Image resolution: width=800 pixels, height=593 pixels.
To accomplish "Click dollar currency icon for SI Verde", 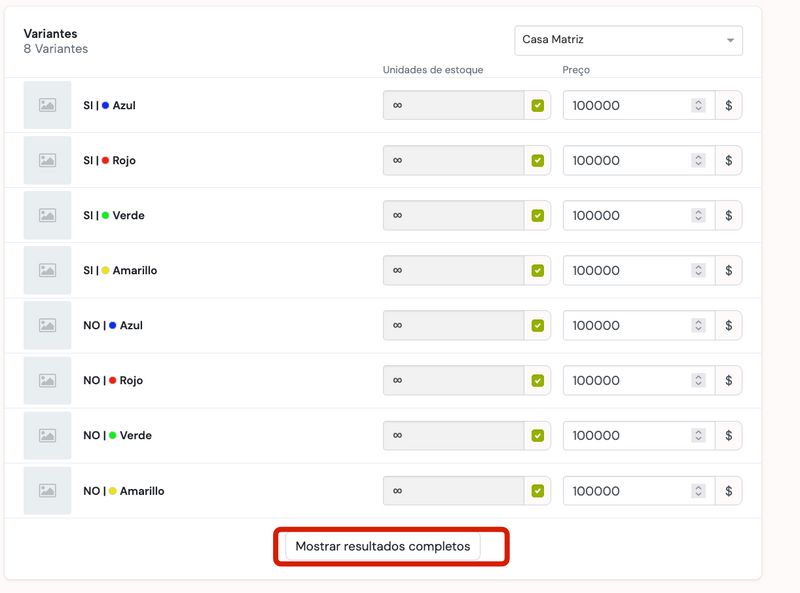I will [729, 215].
